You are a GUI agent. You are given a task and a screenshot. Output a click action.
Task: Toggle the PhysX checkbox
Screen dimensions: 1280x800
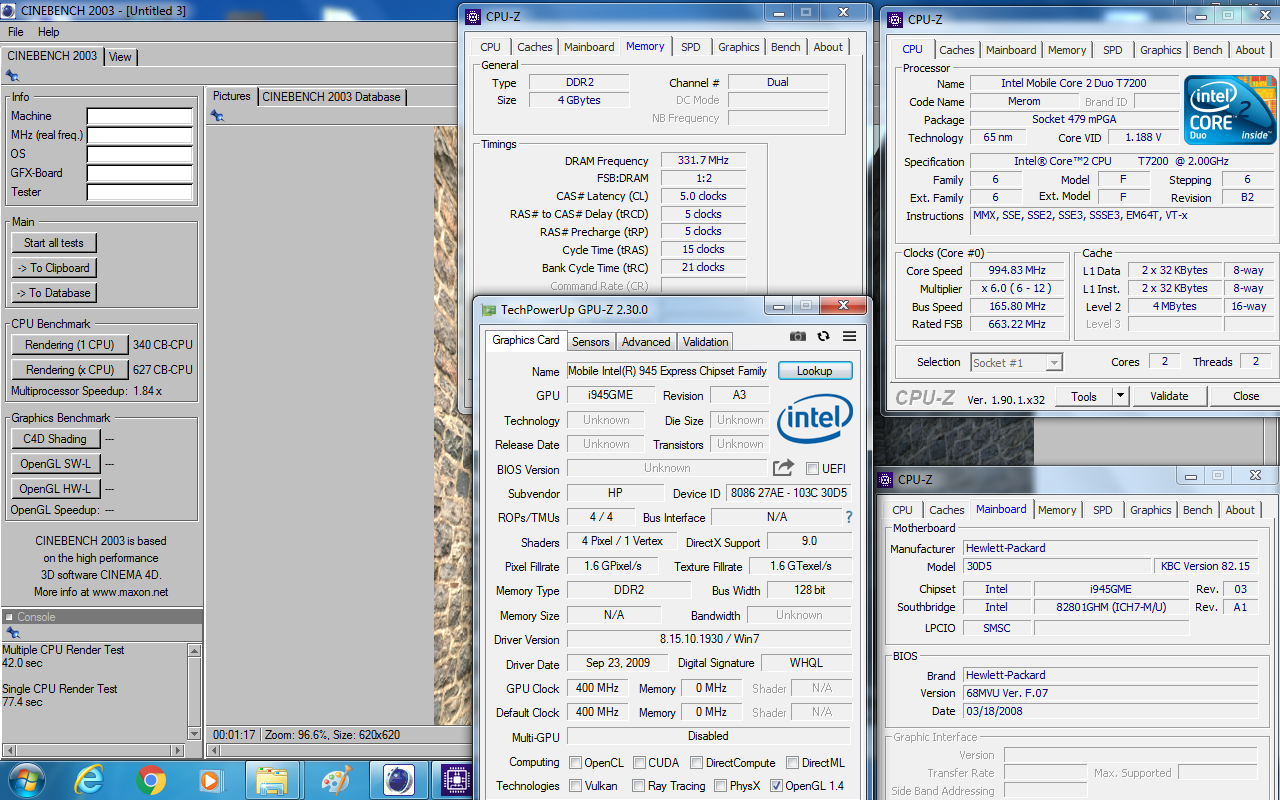[720, 786]
